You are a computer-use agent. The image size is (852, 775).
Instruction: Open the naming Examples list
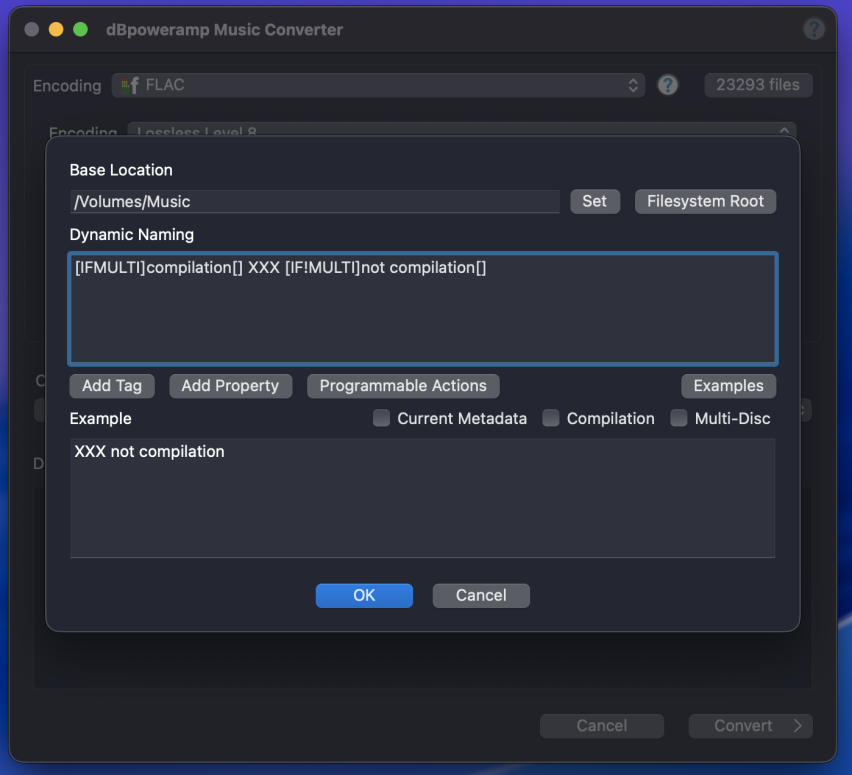tap(728, 386)
